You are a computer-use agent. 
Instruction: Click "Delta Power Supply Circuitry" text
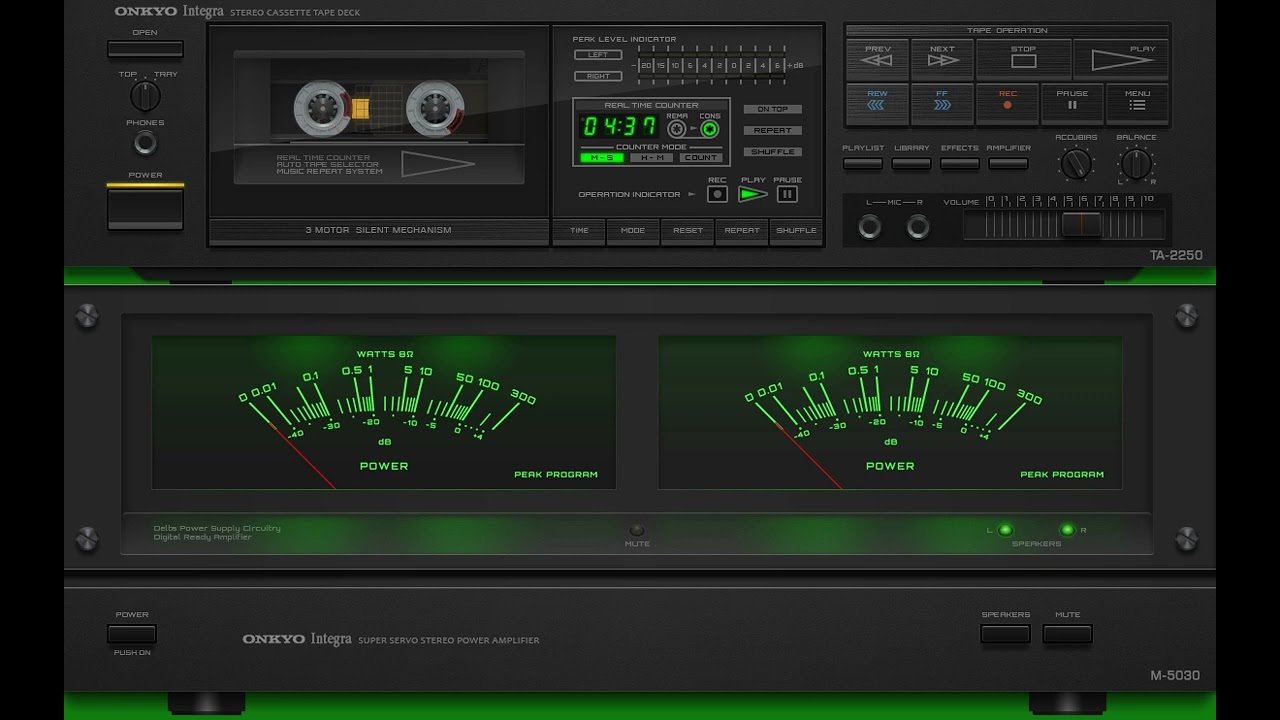pos(217,528)
